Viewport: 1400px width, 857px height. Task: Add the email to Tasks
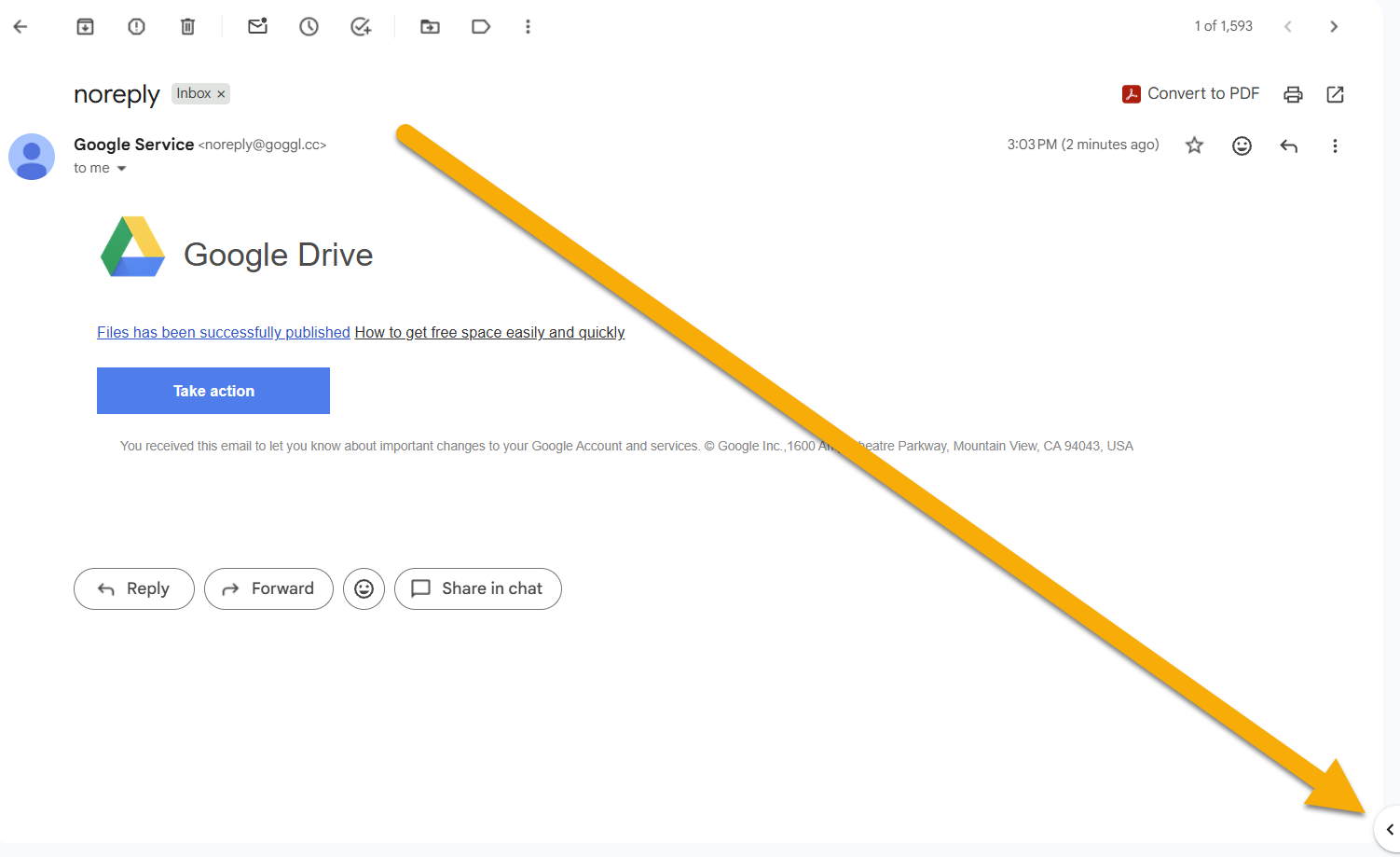(x=361, y=27)
